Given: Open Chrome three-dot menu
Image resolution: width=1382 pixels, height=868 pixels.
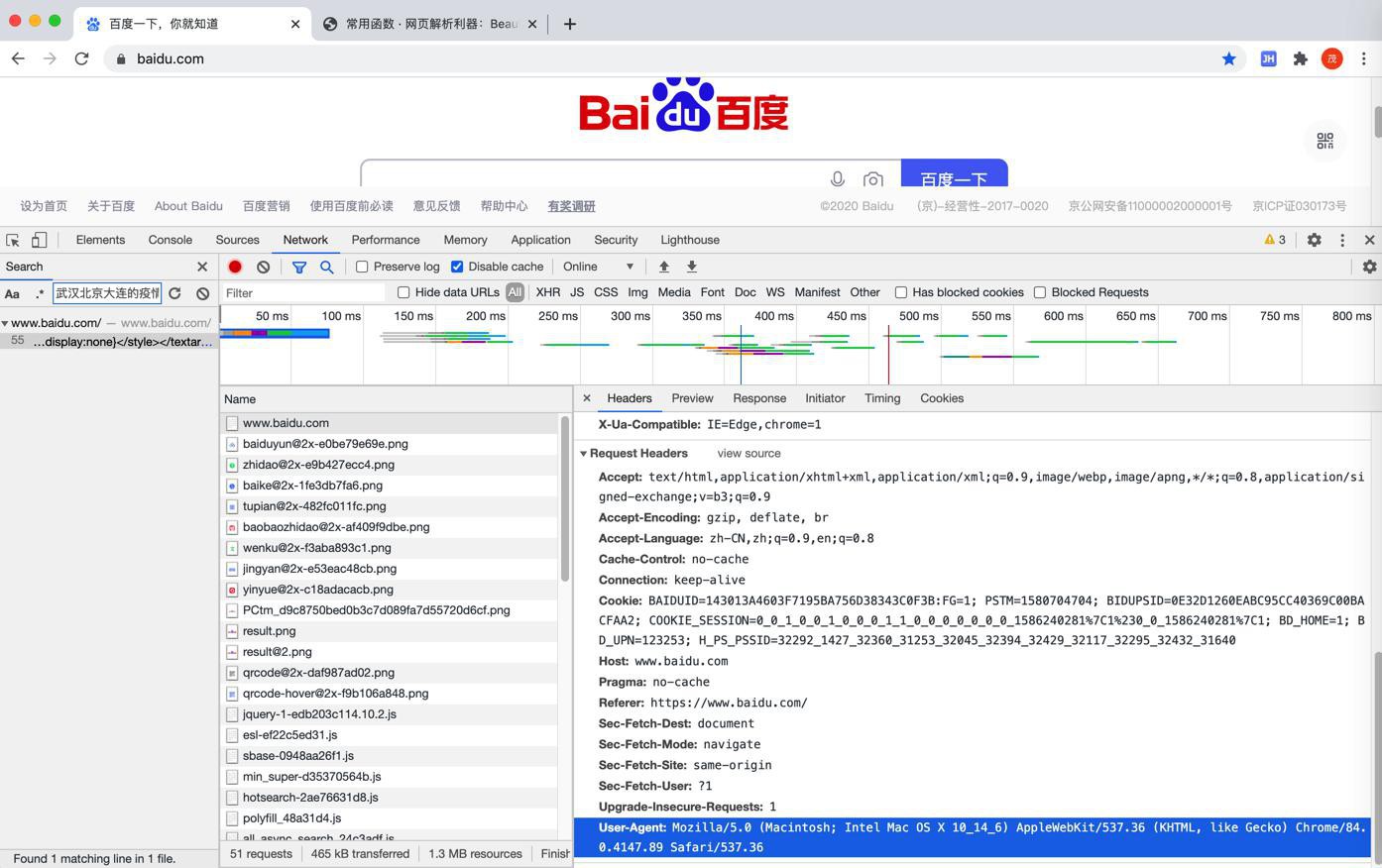Looking at the screenshot, I should pyautogui.click(x=1363, y=58).
